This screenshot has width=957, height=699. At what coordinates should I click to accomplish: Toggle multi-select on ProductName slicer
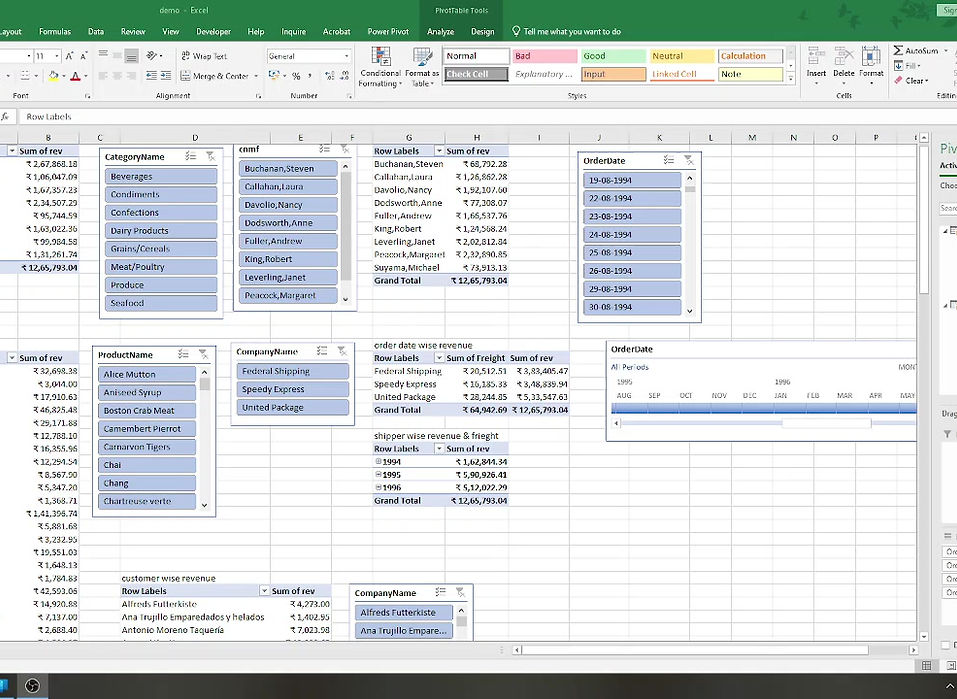pos(183,354)
